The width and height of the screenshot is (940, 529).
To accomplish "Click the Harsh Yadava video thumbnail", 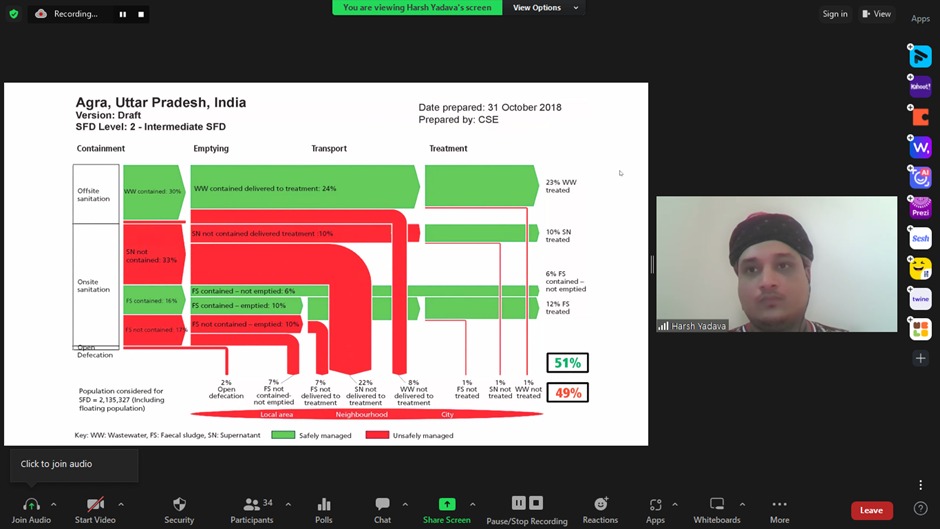I will [777, 264].
